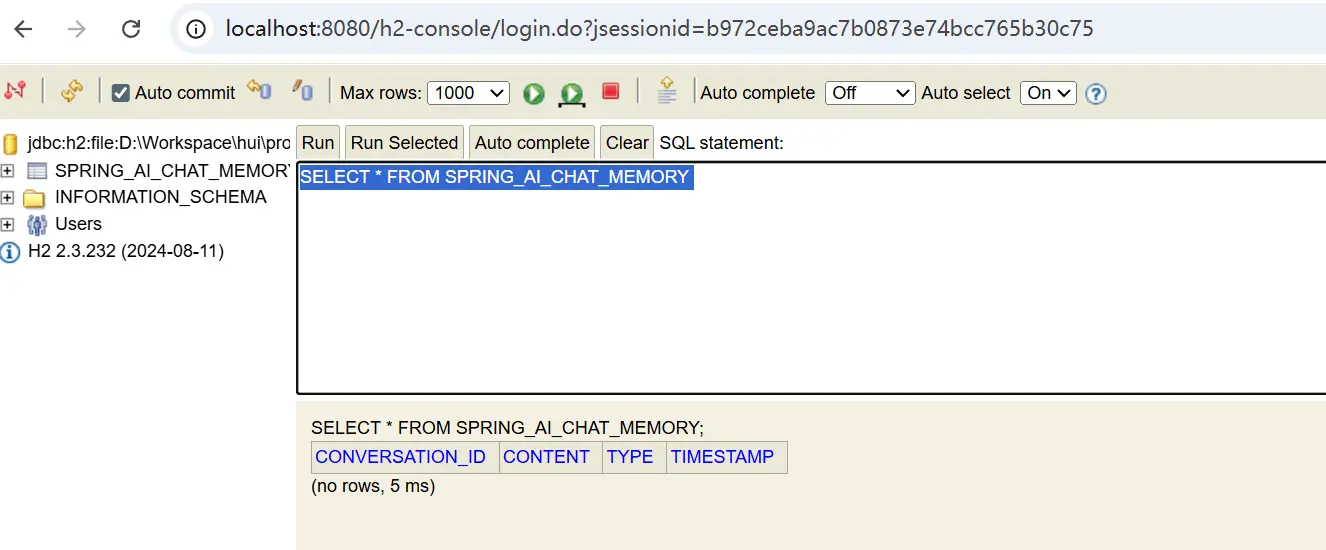1326x550 pixels.
Task: Click the Run Selected text button
Action: point(404,143)
